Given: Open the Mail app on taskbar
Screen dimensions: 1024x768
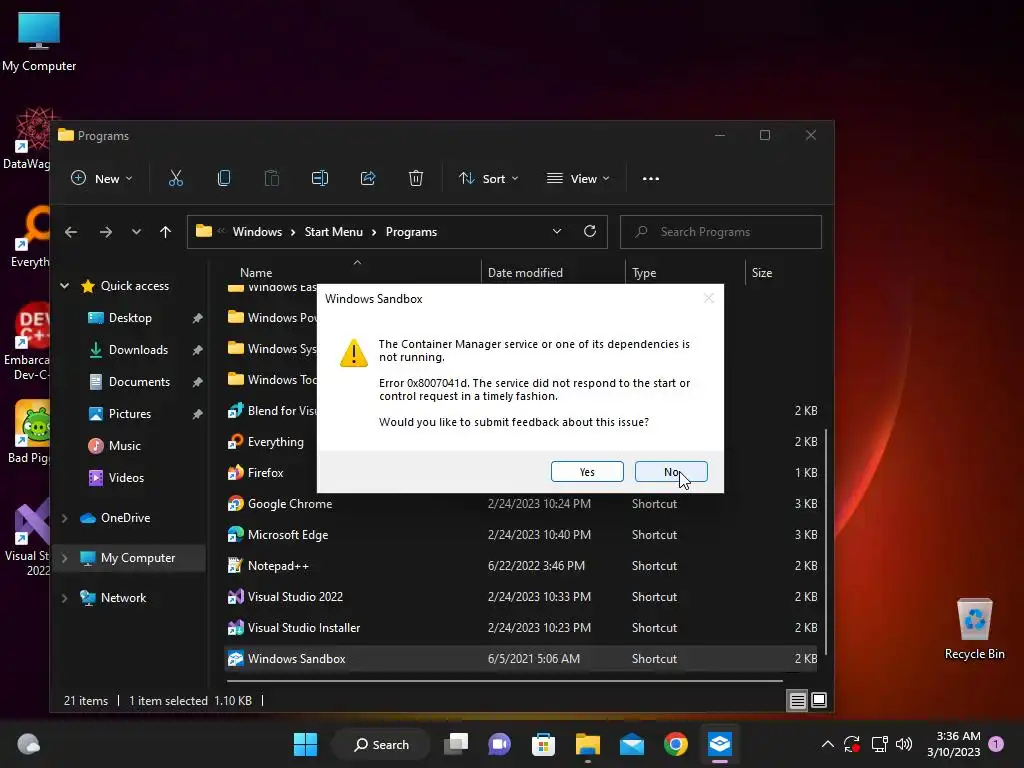Looking at the screenshot, I should [x=632, y=744].
